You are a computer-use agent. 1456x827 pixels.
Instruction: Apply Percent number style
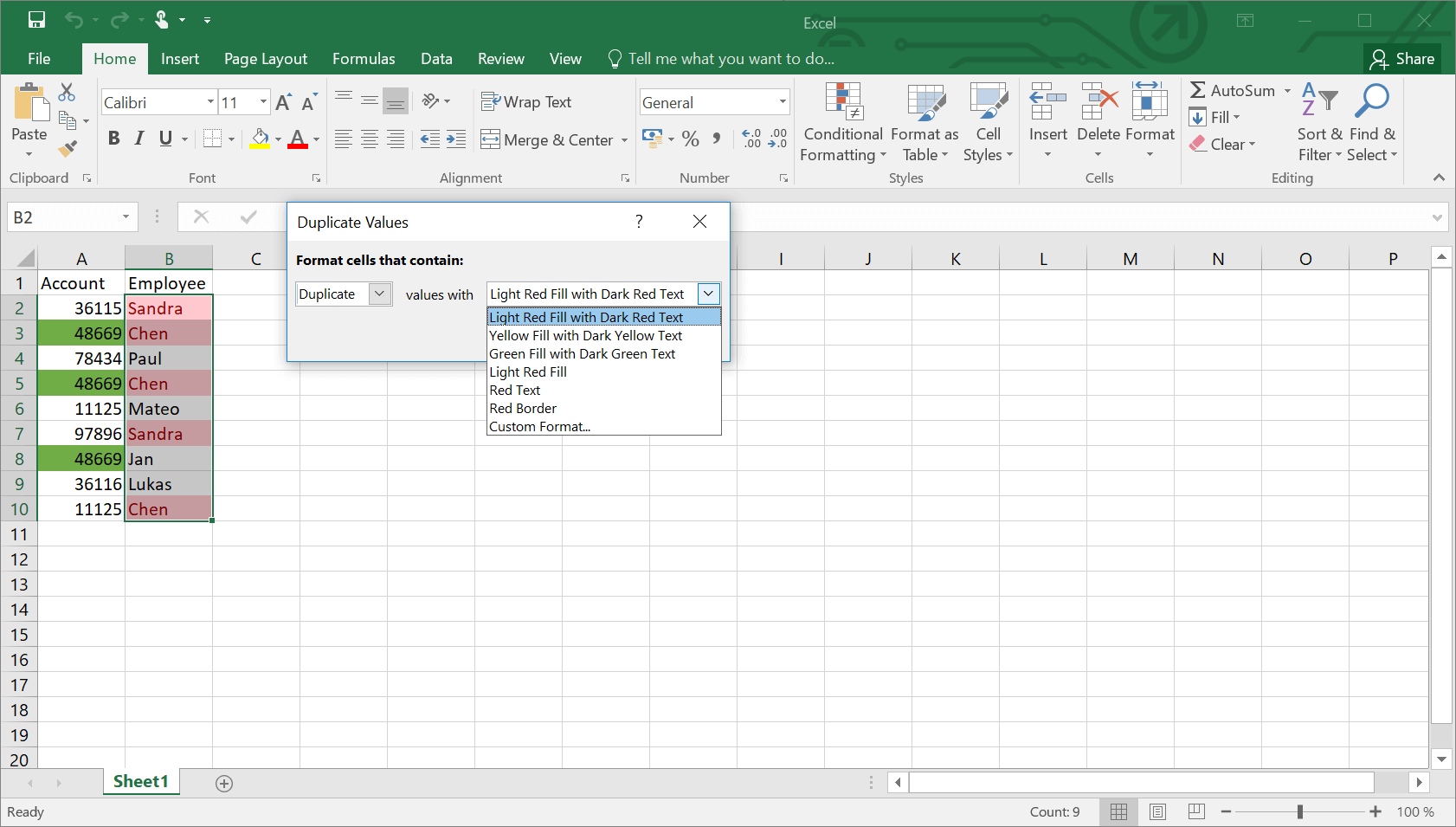(x=690, y=139)
